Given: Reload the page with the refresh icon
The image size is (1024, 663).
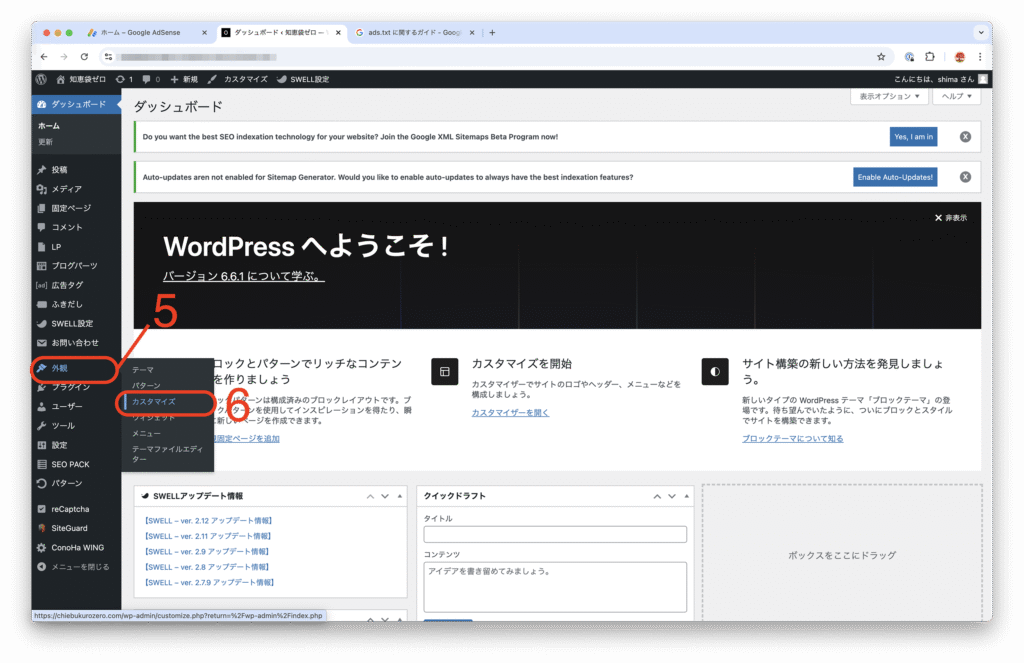Looking at the screenshot, I should point(84,57).
